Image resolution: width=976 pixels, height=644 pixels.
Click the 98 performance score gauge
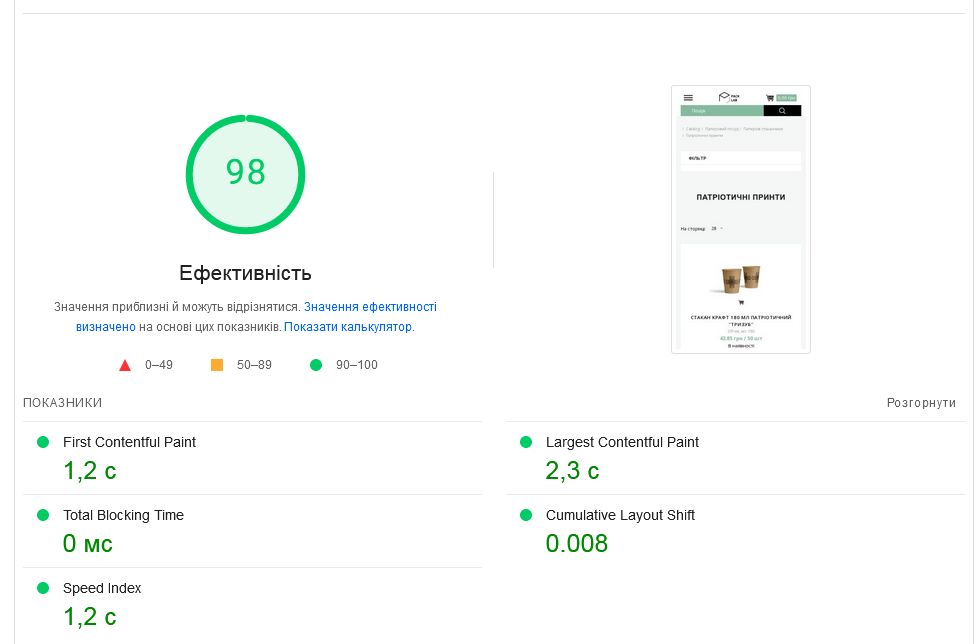click(245, 173)
